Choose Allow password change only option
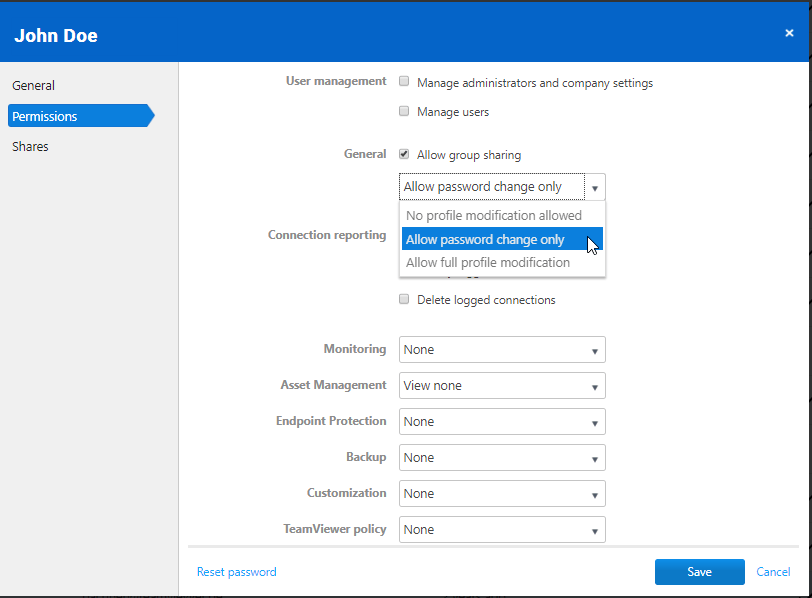 tap(485, 240)
